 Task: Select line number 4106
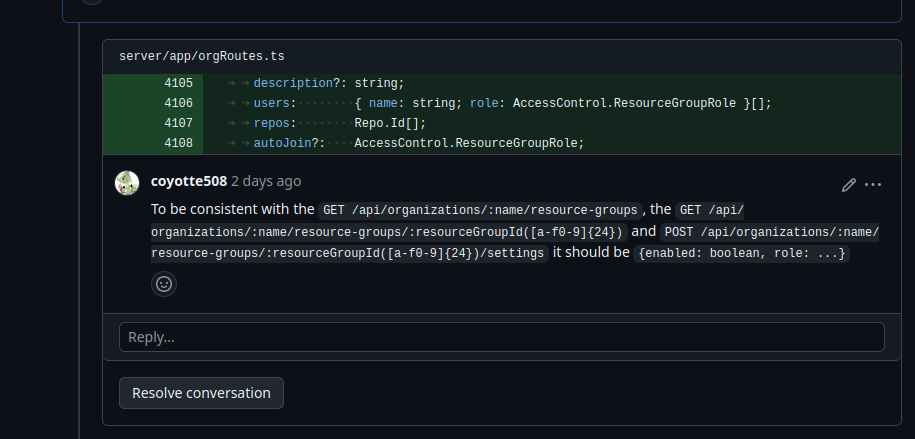[x=179, y=103]
